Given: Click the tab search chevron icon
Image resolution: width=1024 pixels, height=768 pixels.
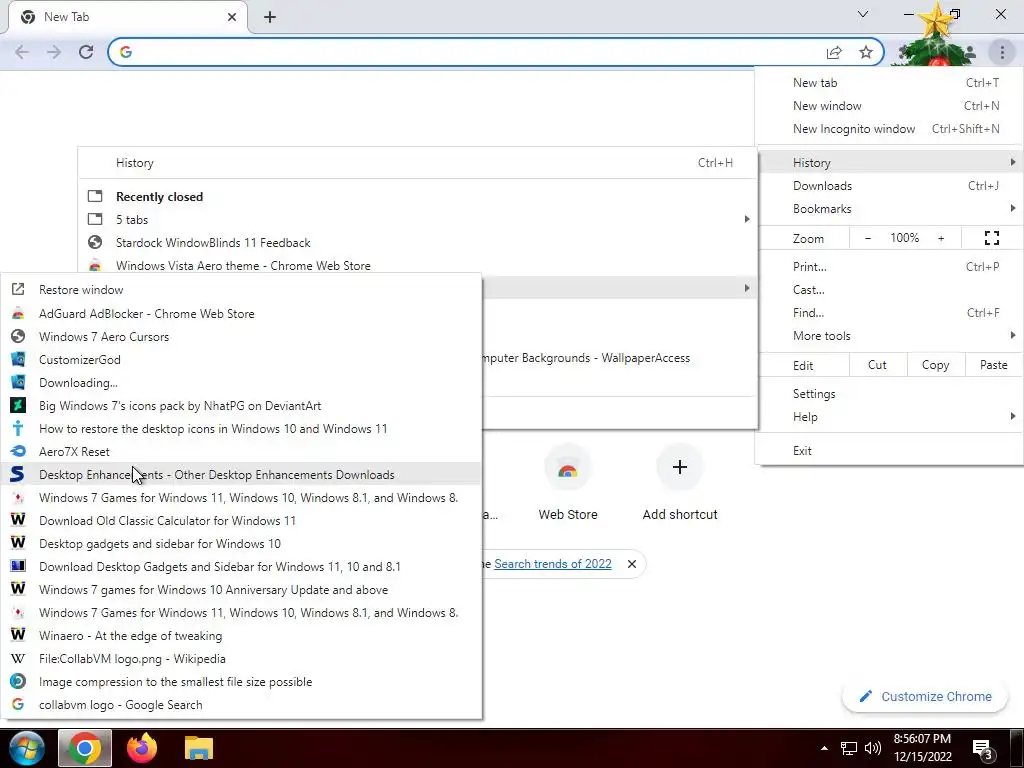Looking at the screenshot, I should pos(863,14).
